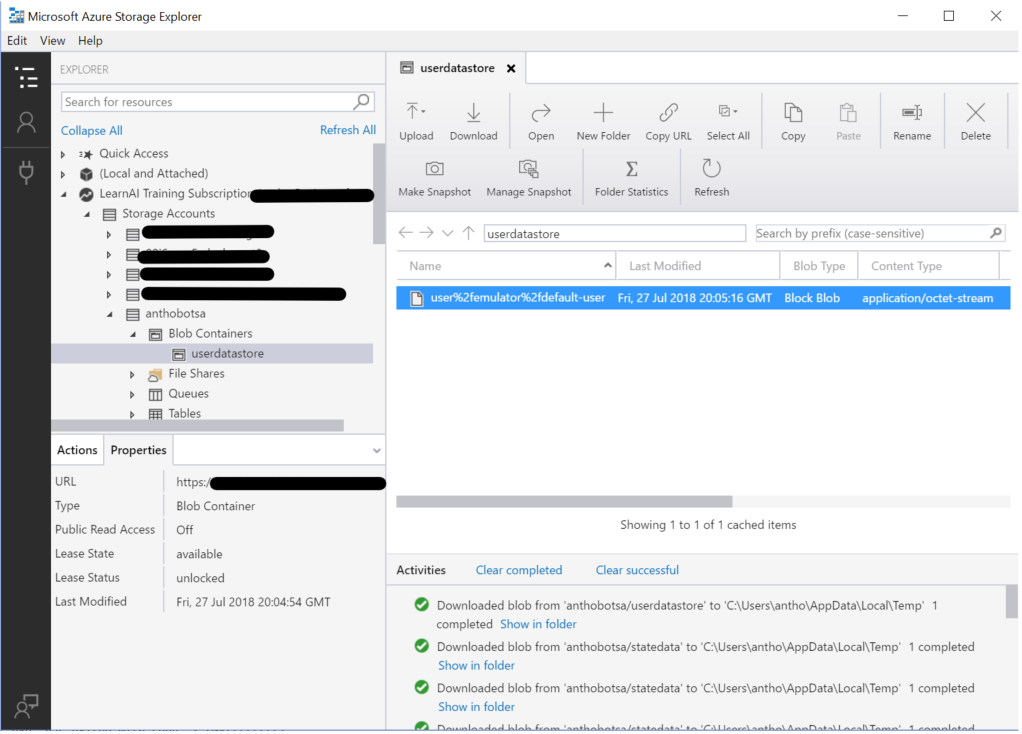This screenshot has width=1022, height=734.
Task: Open the View menu
Action: [52, 40]
